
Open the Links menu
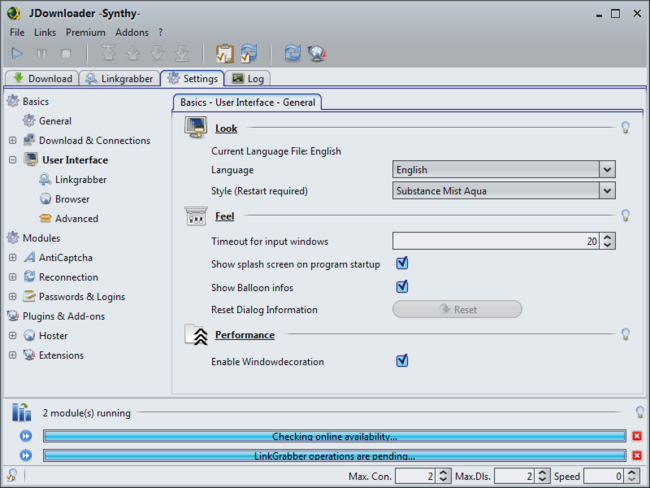[x=45, y=32]
